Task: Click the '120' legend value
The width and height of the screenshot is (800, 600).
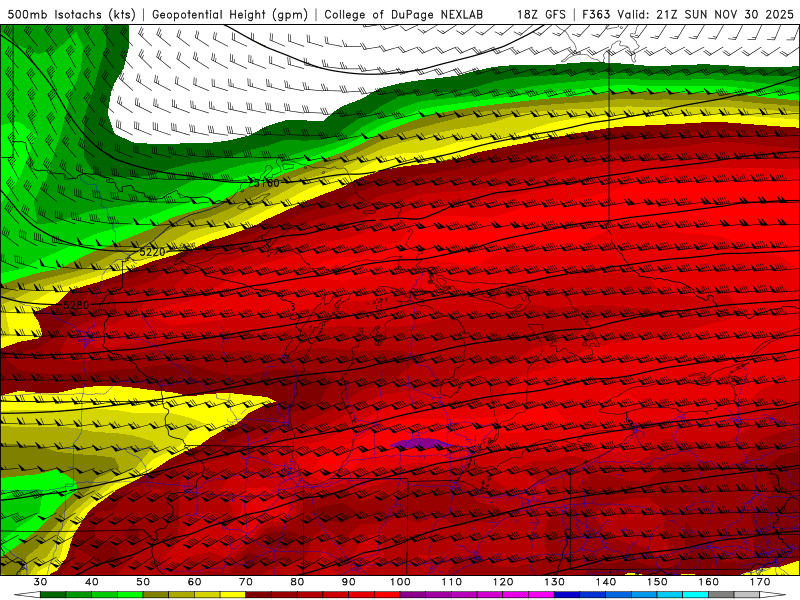Action: coord(503,582)
